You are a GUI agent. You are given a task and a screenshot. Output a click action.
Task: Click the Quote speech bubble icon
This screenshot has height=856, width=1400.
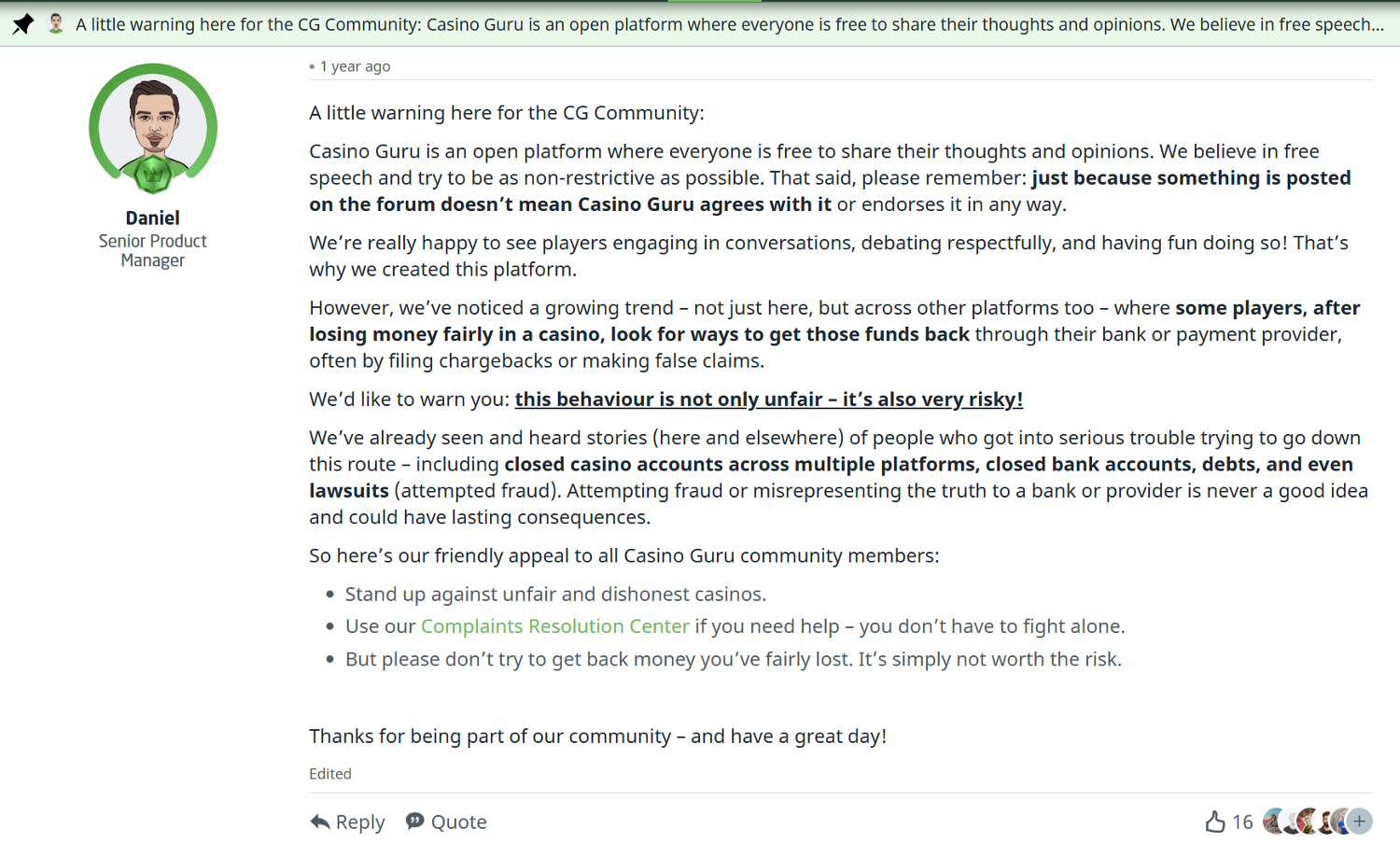click(x=415, y=821)
